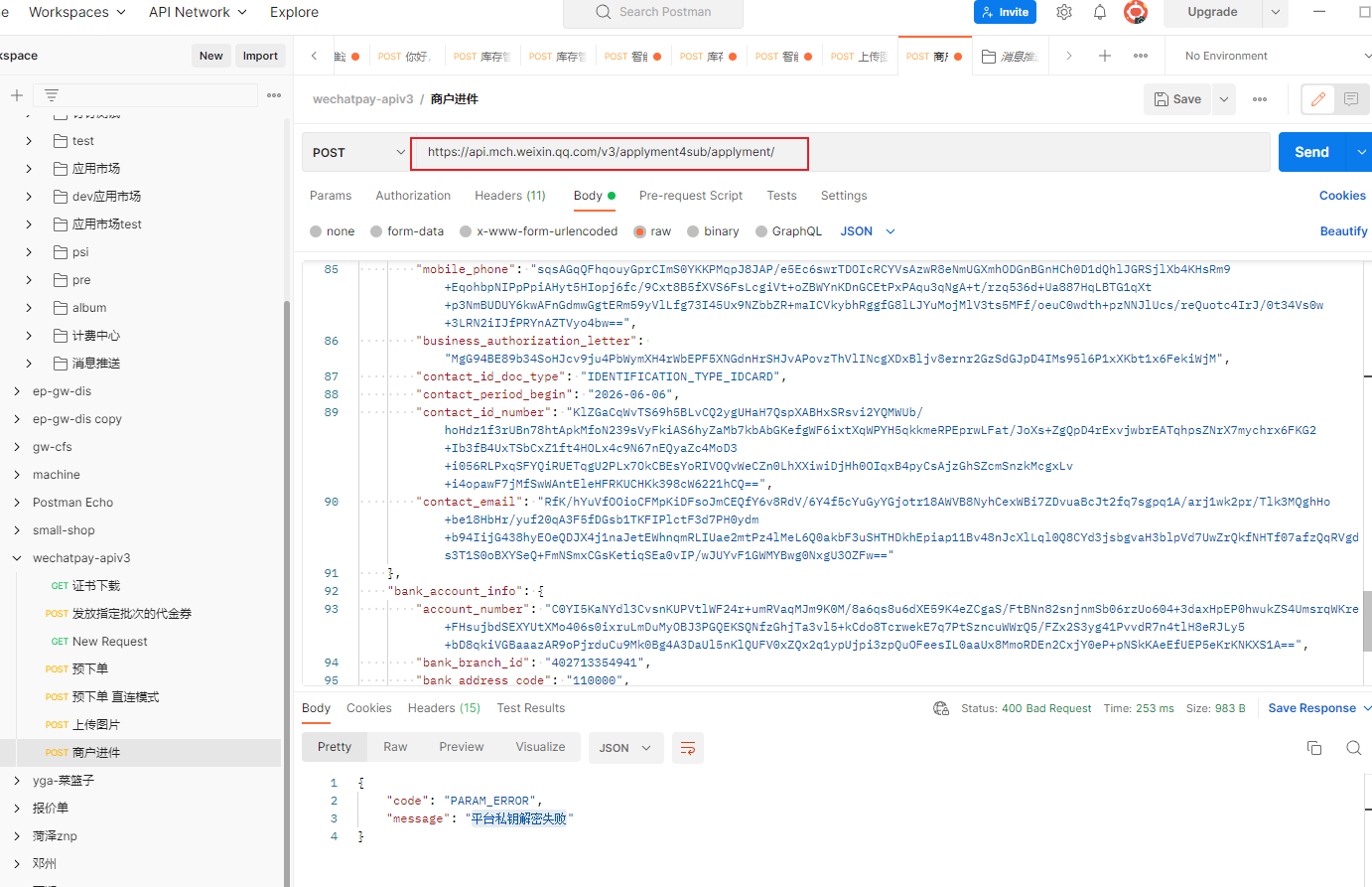
Task: Click the request body editor scrollbar thumb
Action: point(1367,621)
